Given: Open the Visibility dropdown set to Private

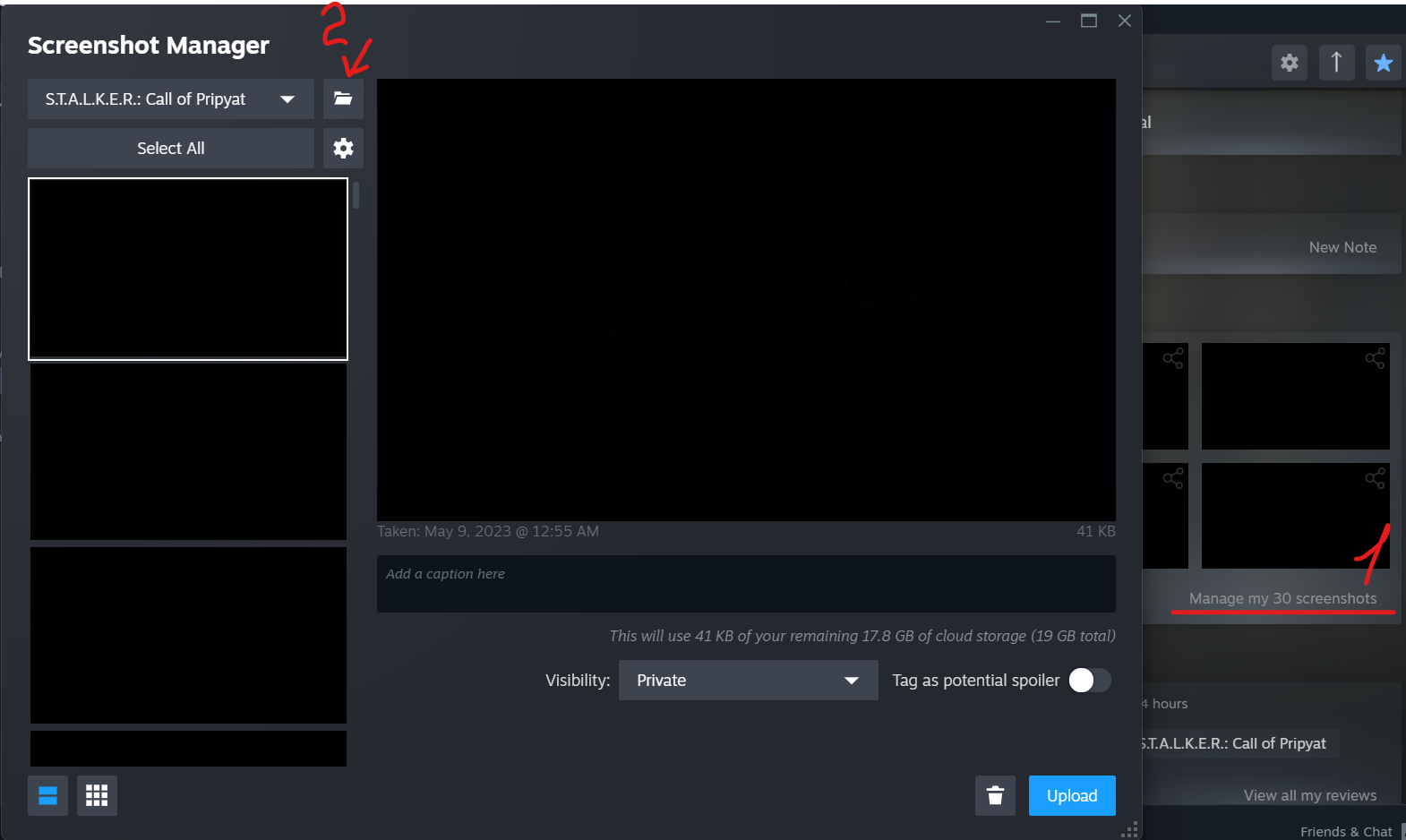Looking at the screenshot, I should [x=749, y=681].
